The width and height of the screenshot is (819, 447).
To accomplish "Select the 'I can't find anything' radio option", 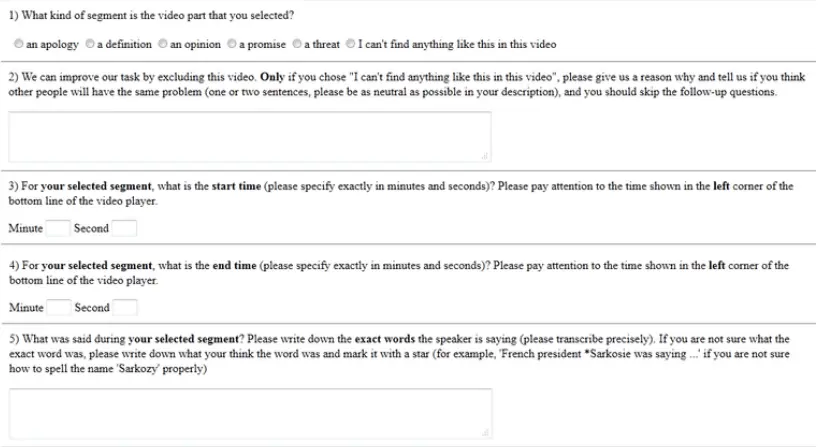I will tap(350, 44).
